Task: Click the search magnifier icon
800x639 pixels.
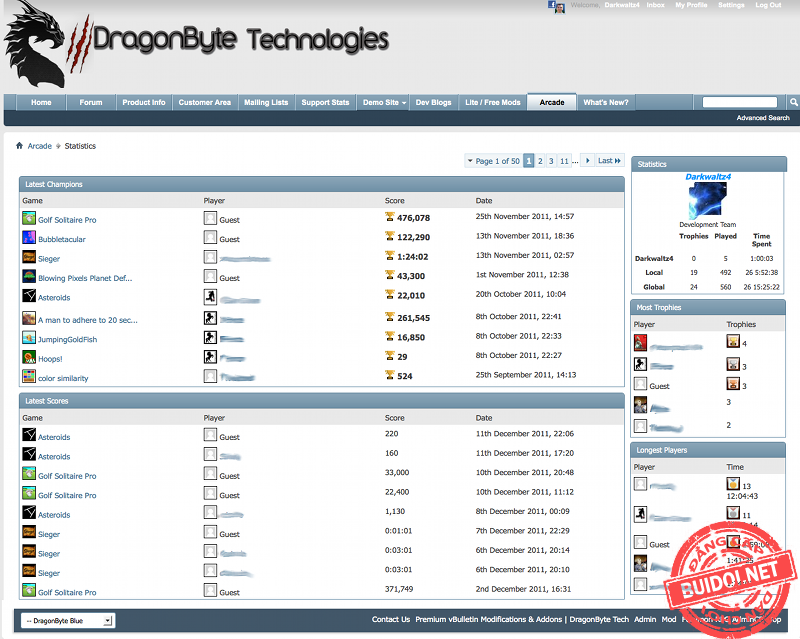Action: click(793, 102)
